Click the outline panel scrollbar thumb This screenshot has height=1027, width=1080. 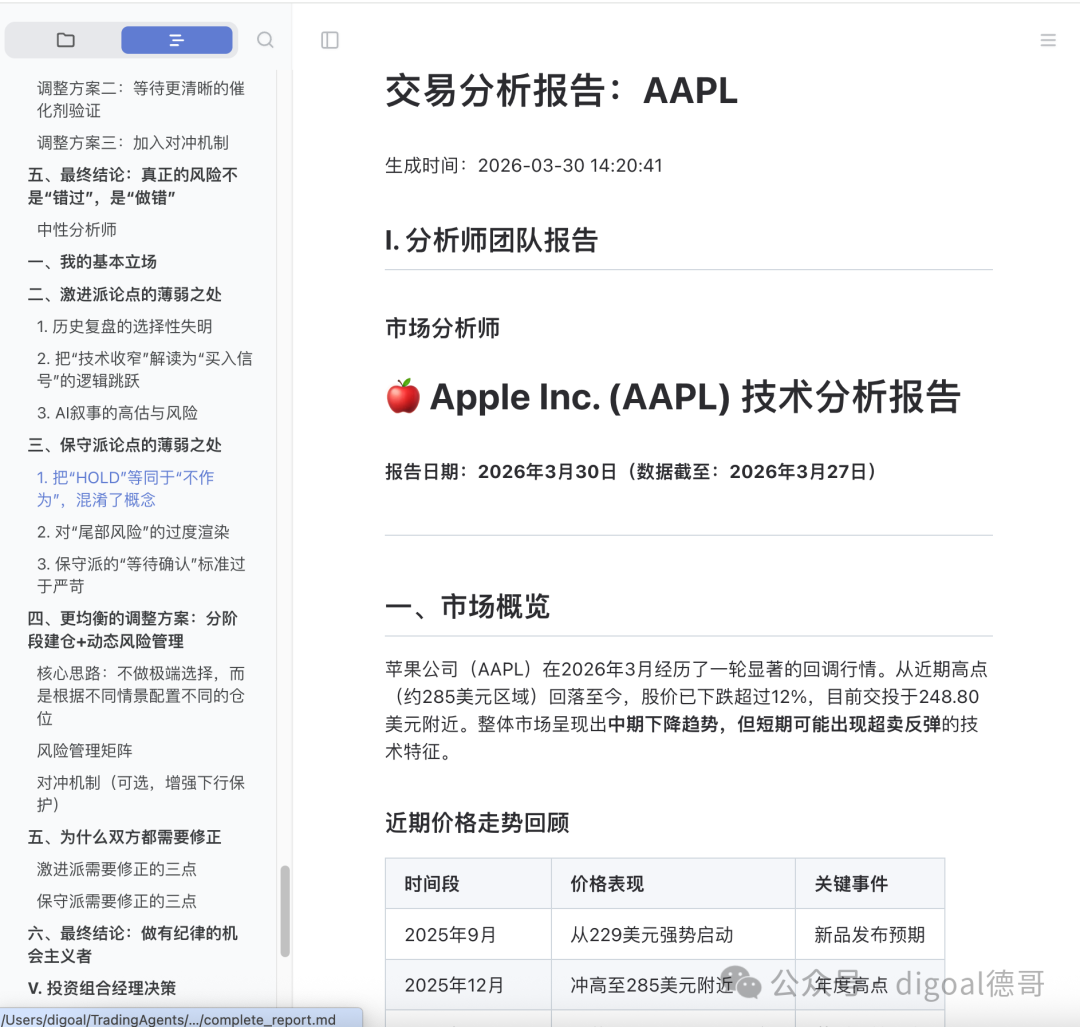(x=284, y=911)
